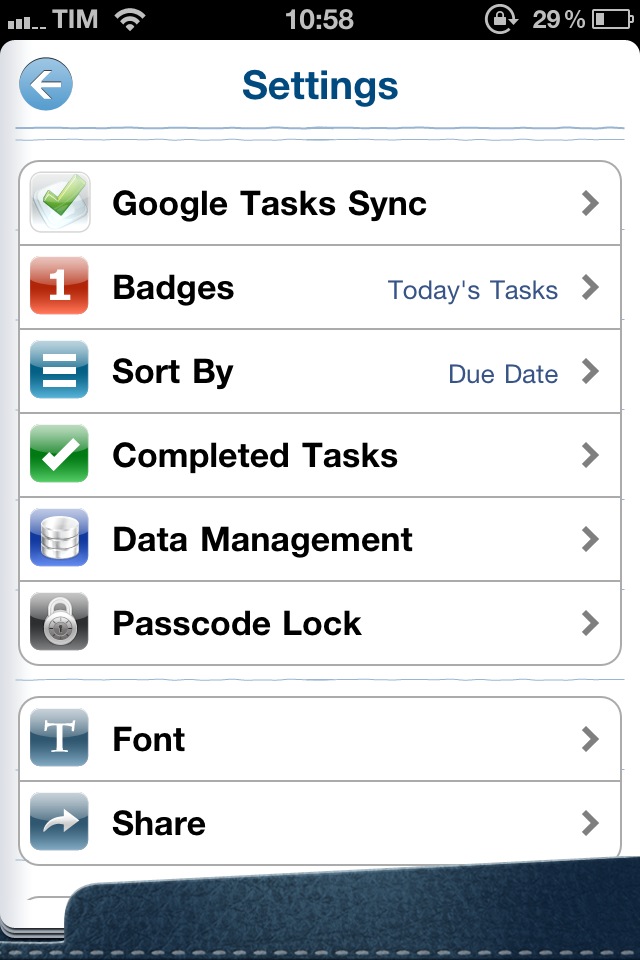640x960 pixels.
Task: Open the Completed Tasks menu item
Action: tap(320, 456)
